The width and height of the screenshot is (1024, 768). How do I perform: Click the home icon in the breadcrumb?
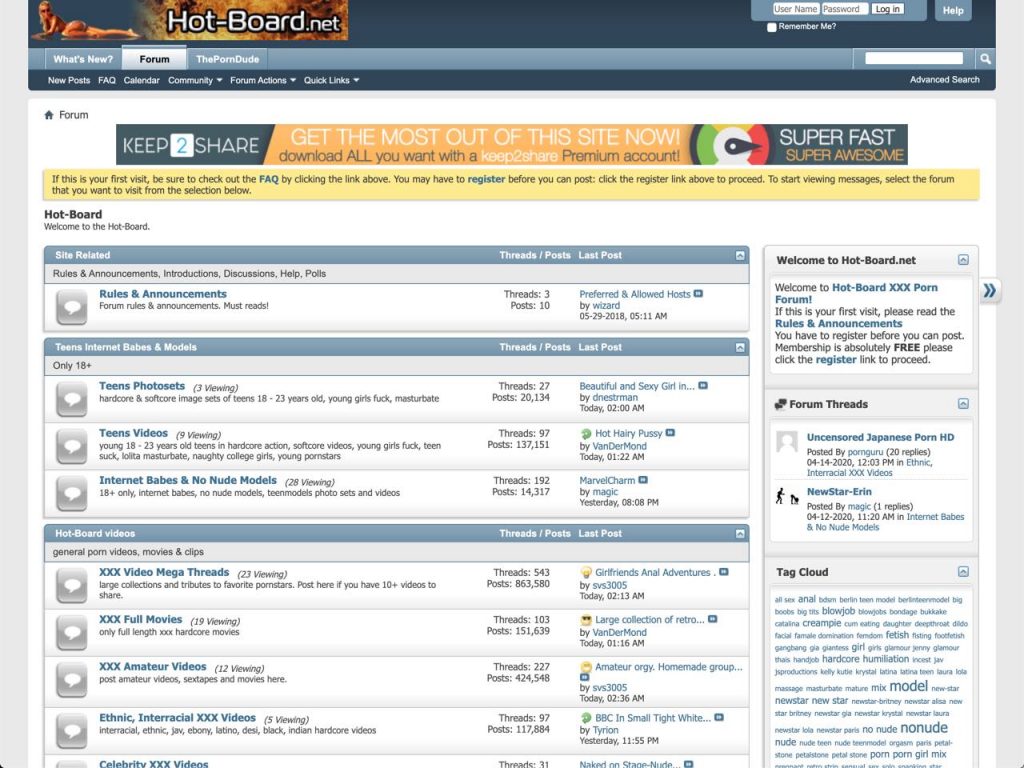click(48, 115)
